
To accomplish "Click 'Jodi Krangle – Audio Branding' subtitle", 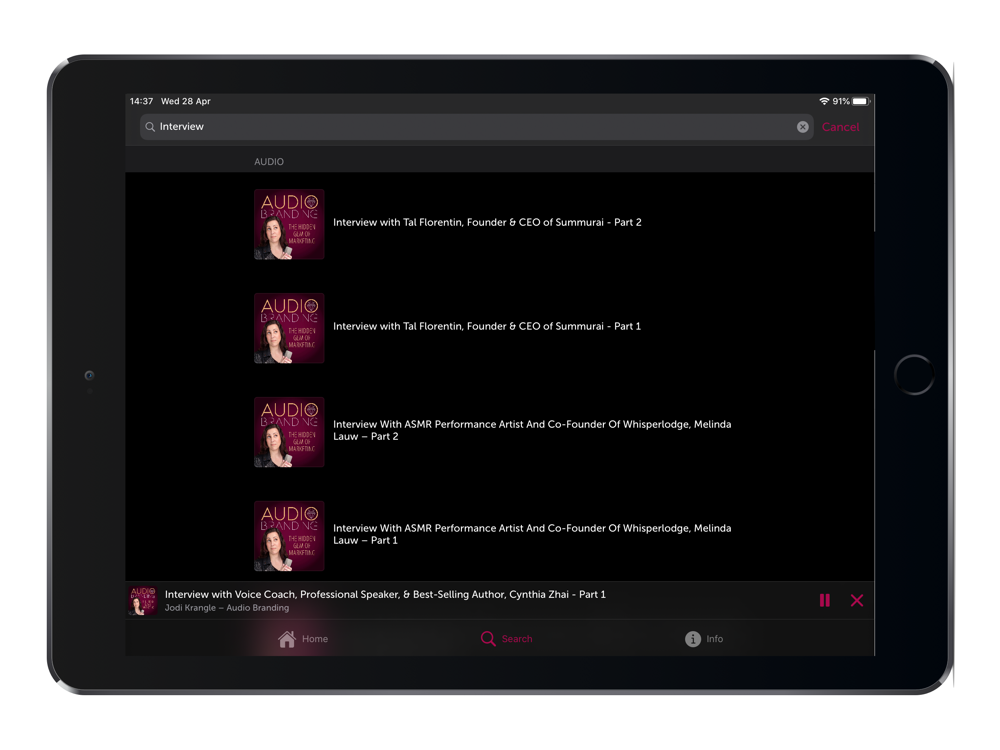I will click(x=226, y=608).
